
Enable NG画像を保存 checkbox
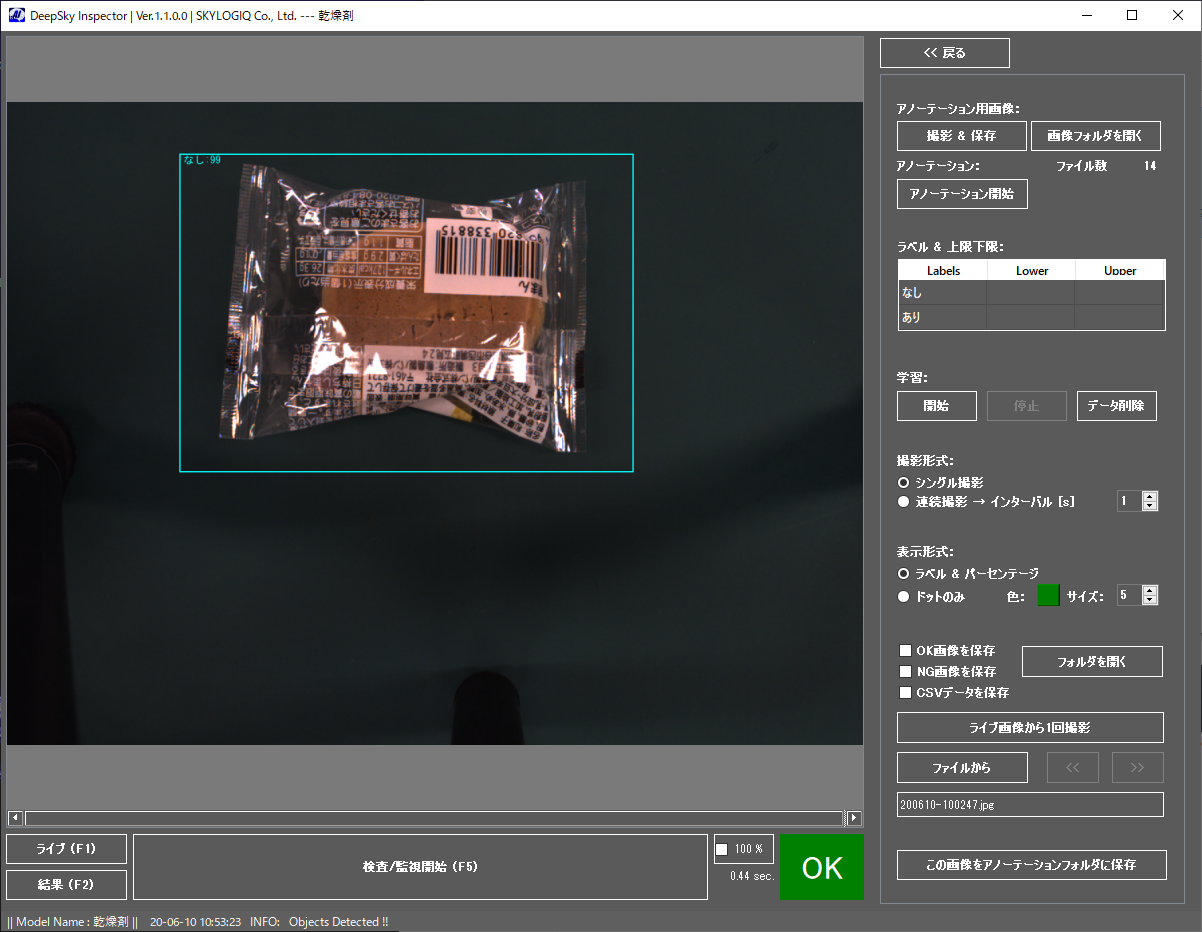click(906, 672)
